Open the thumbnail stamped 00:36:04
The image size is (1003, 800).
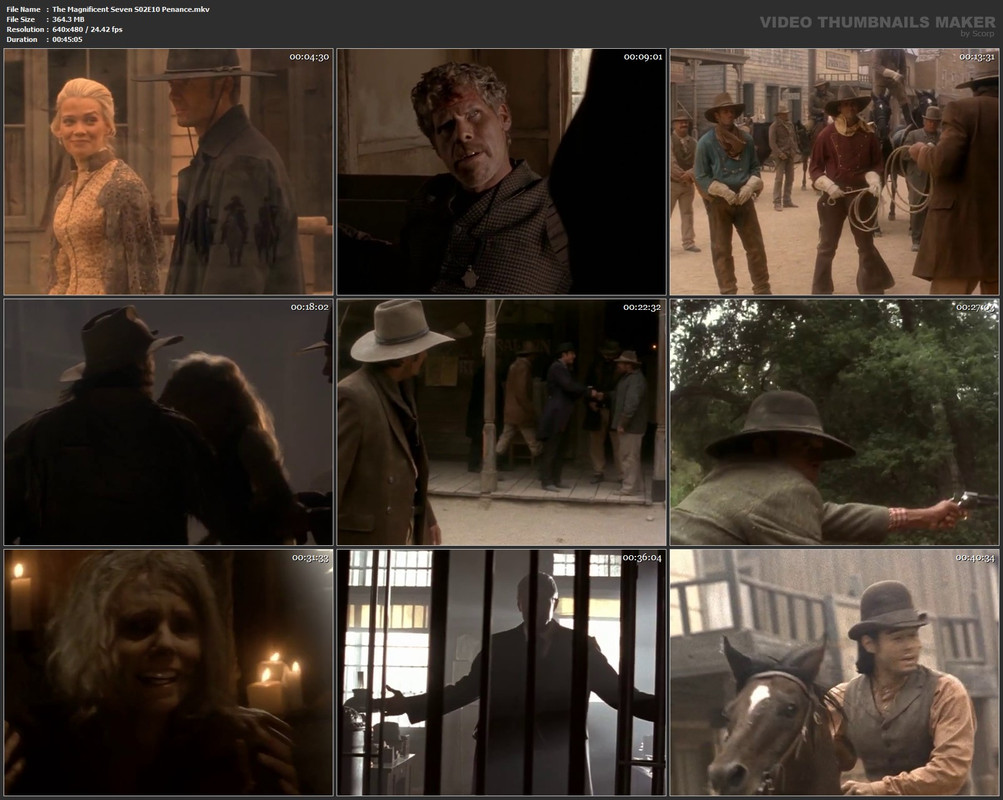click(502, 672)
